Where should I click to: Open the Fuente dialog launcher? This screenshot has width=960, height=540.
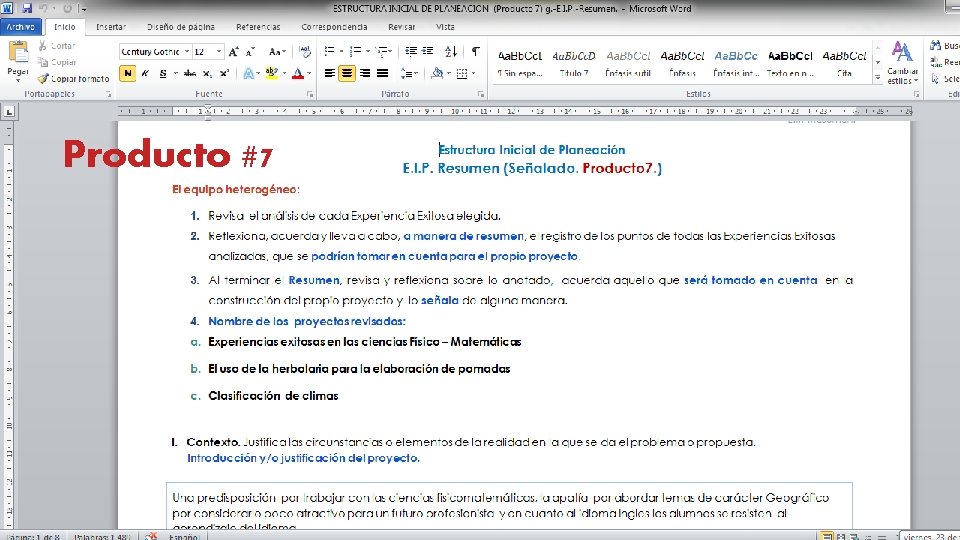pyautogui.click(x=310, y=94)
